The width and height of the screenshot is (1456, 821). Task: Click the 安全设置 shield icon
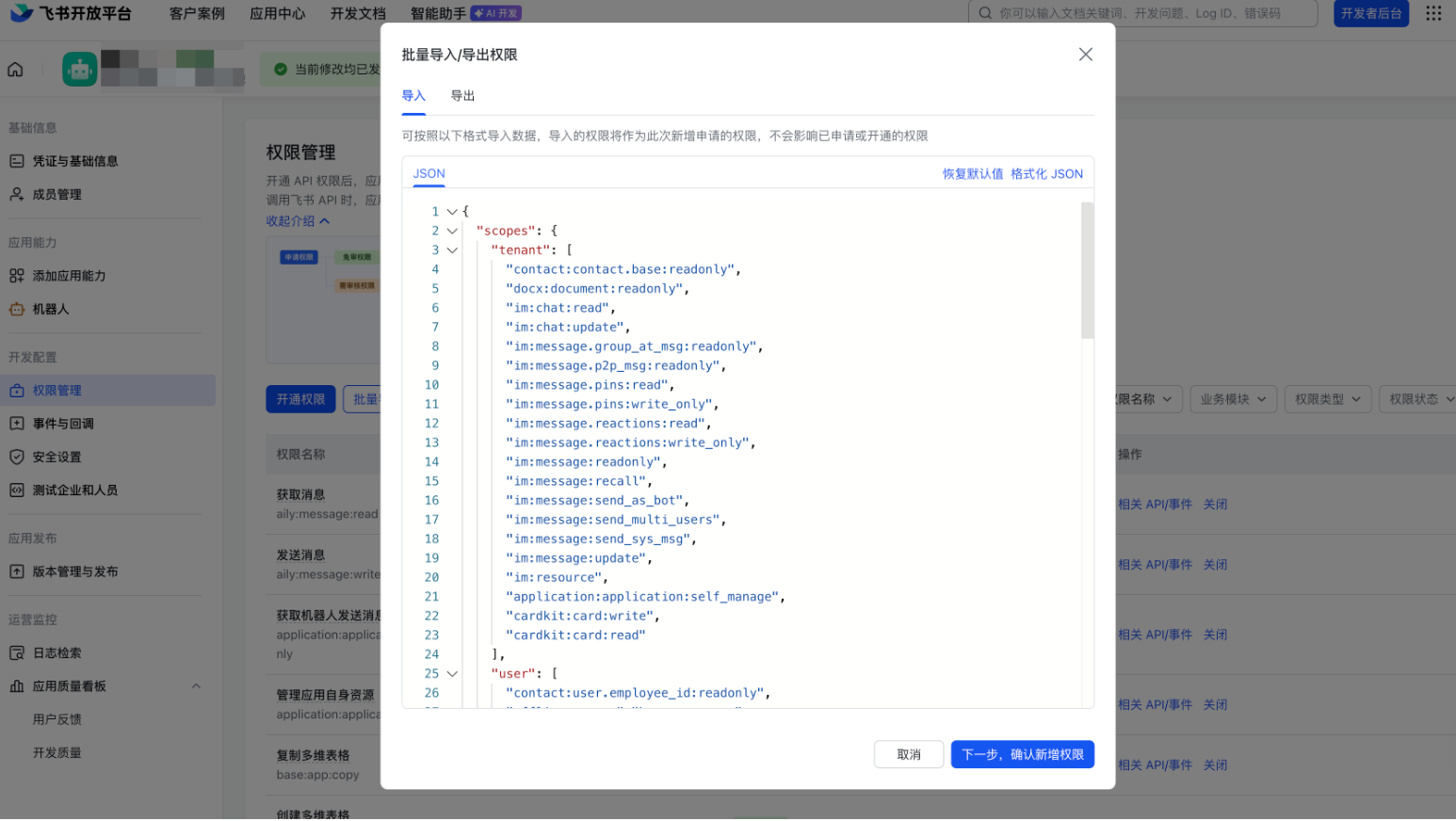coord(17,457)
